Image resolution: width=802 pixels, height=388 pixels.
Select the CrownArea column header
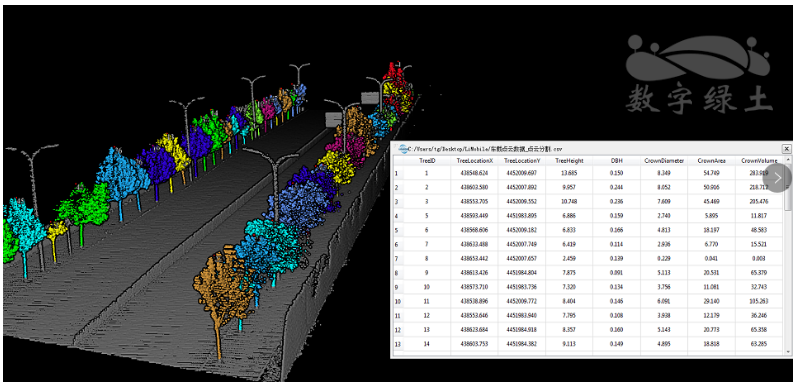tap(711, 161)
